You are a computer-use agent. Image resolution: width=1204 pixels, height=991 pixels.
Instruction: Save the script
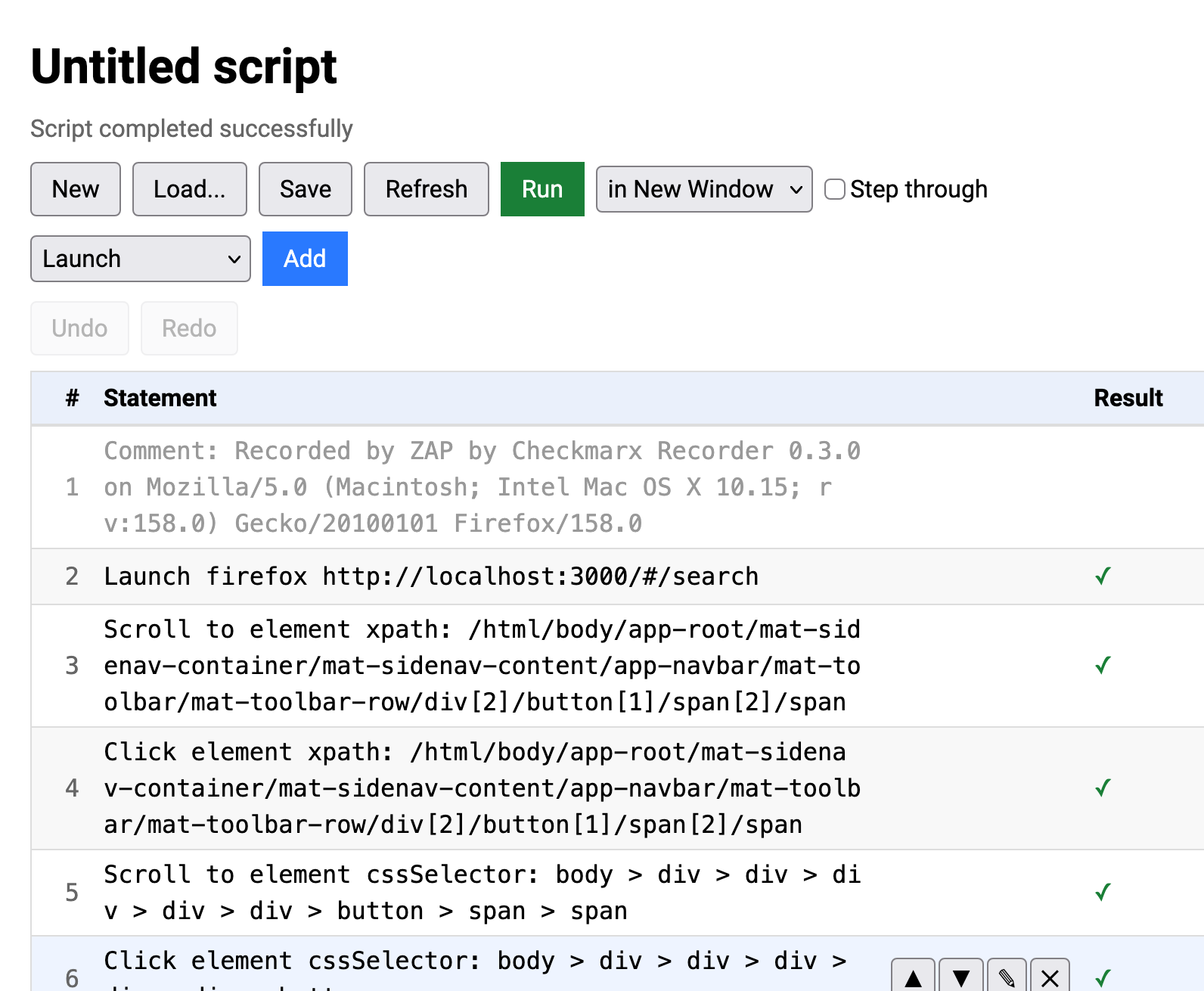click(x=306, y=189)
